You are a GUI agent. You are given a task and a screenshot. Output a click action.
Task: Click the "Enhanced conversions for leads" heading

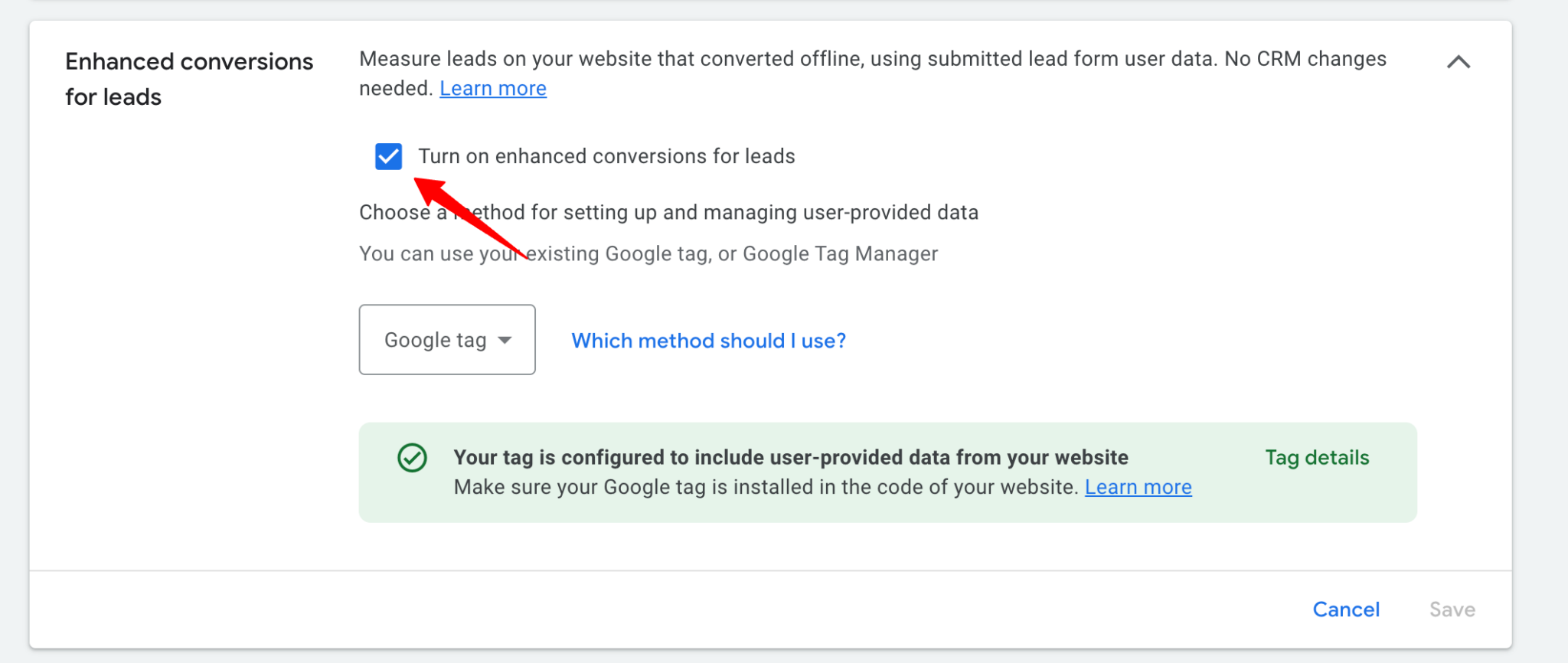[188, 78]
